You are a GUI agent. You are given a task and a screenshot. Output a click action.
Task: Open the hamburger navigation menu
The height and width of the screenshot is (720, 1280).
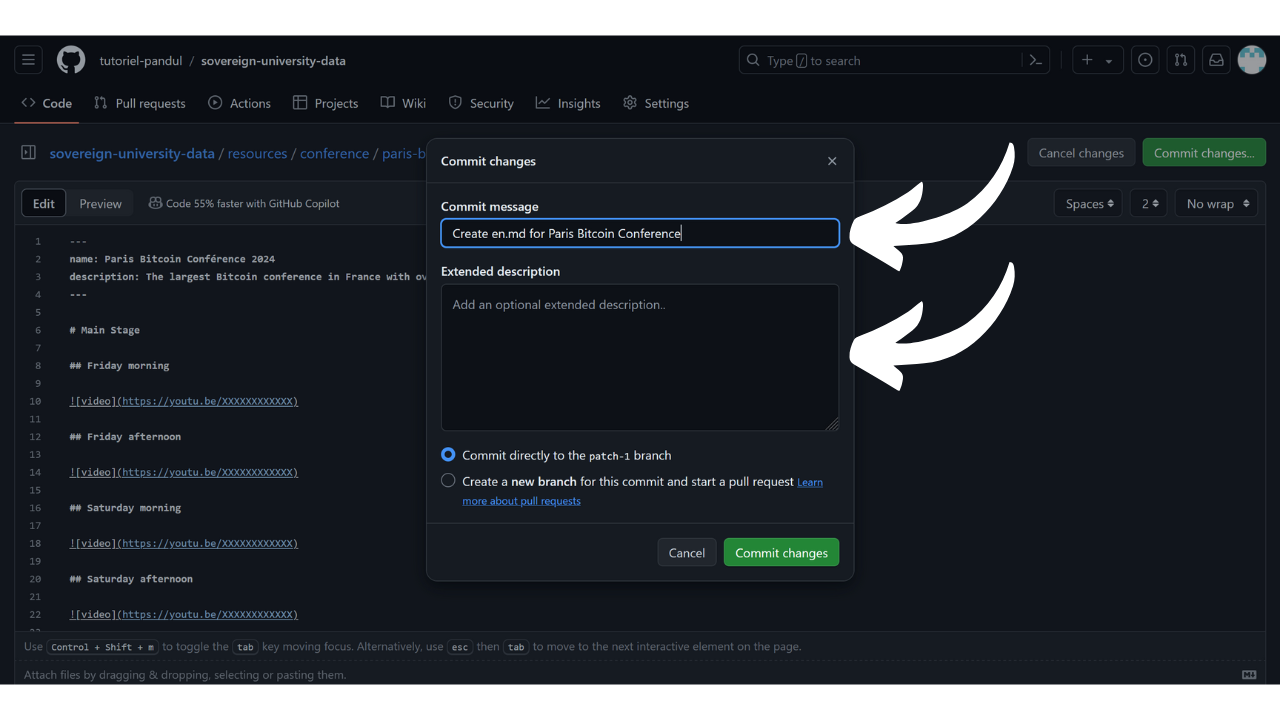[28, 60]
